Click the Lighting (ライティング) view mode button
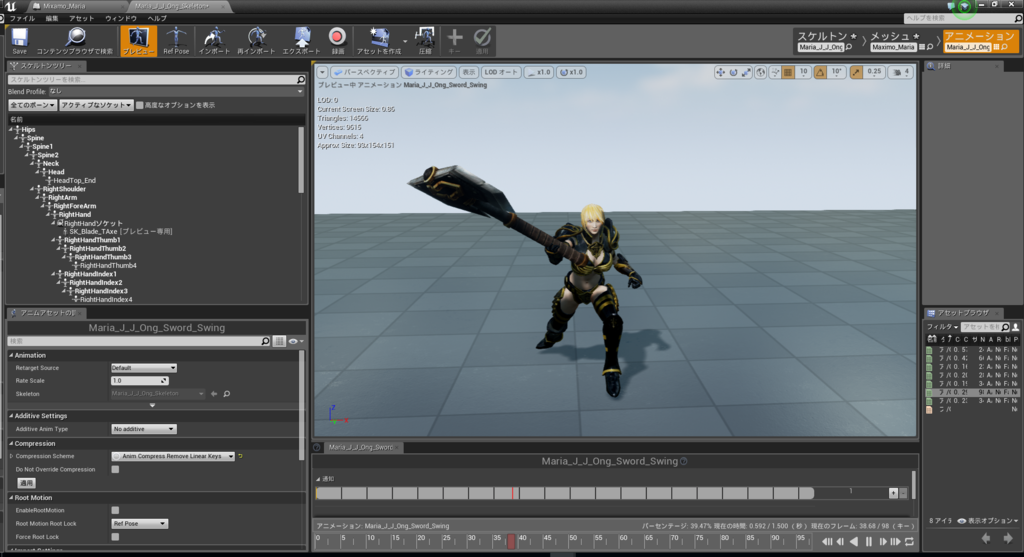Image resolution: width=1024 pixels, height=557 pixels. coord(428,72)
